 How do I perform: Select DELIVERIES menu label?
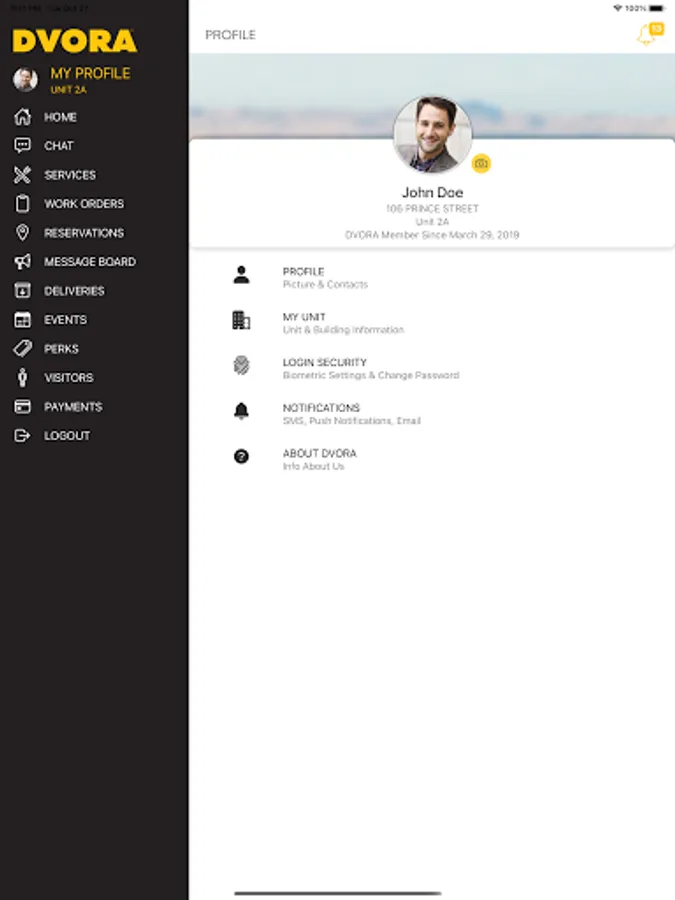tap(75, 291)
